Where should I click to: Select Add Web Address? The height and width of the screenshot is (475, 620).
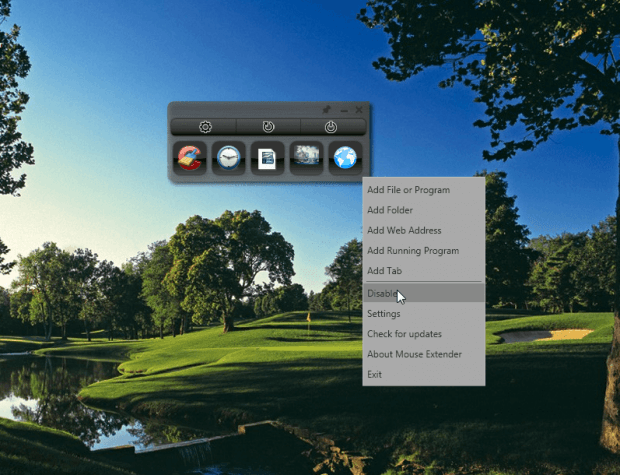click(x=423, y=230)
